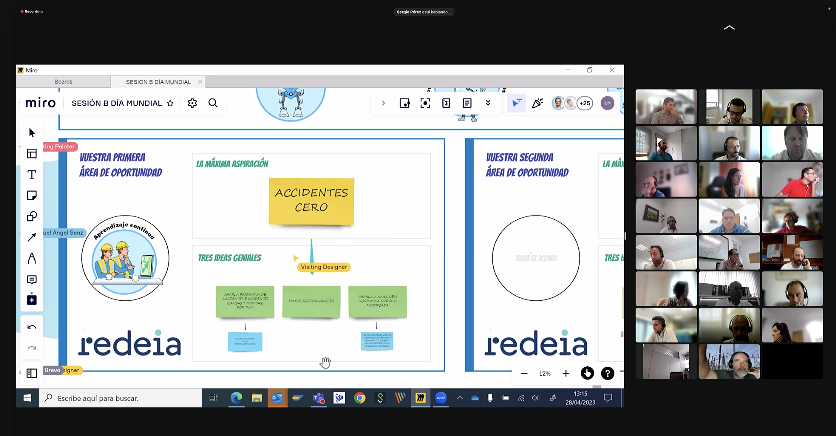Click the TRES IDEAS GENIALES heading
The width and height of the screenshot is (836, 436).
point(230,258)
